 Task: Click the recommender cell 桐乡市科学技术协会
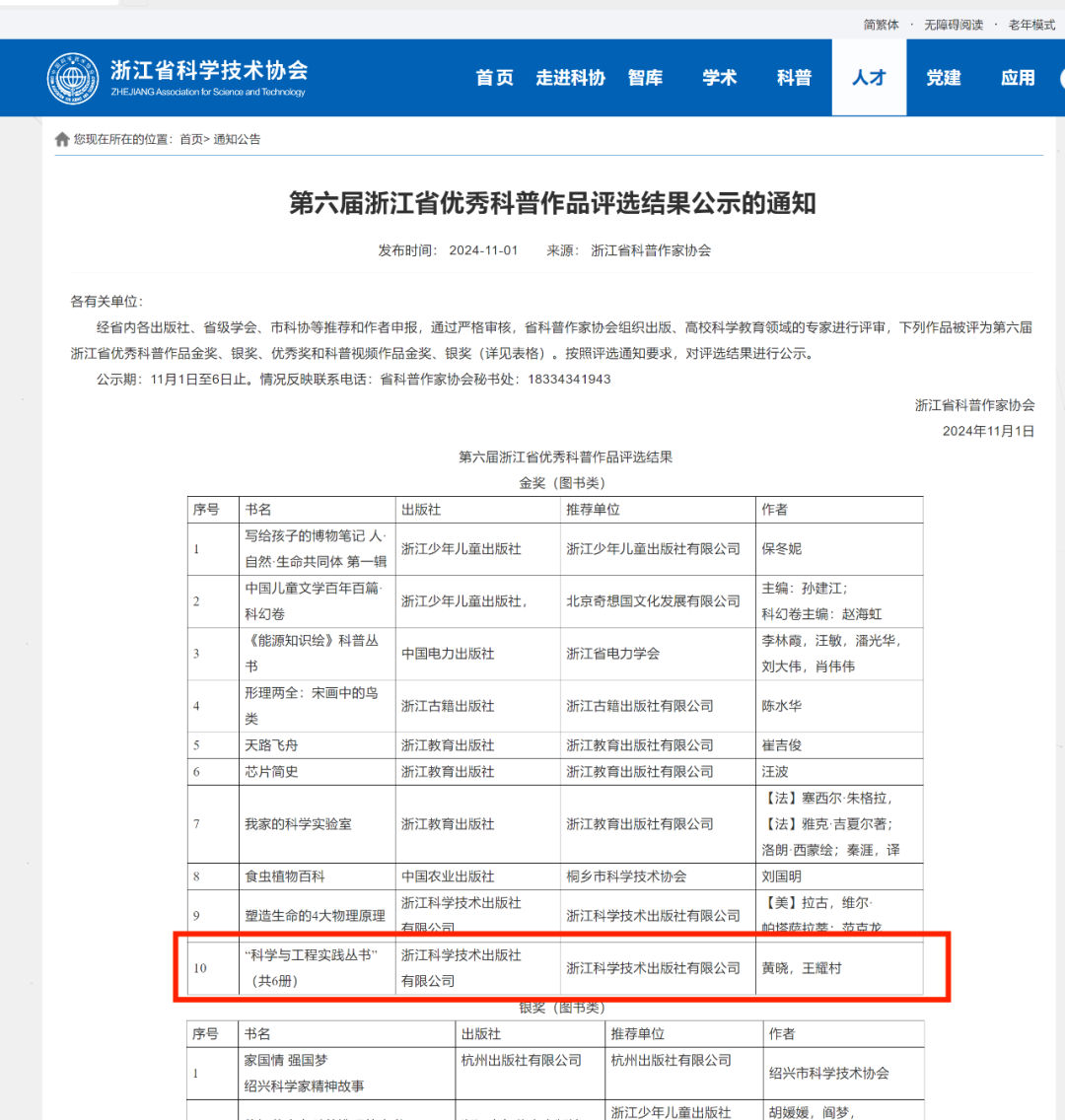(626, 876)
